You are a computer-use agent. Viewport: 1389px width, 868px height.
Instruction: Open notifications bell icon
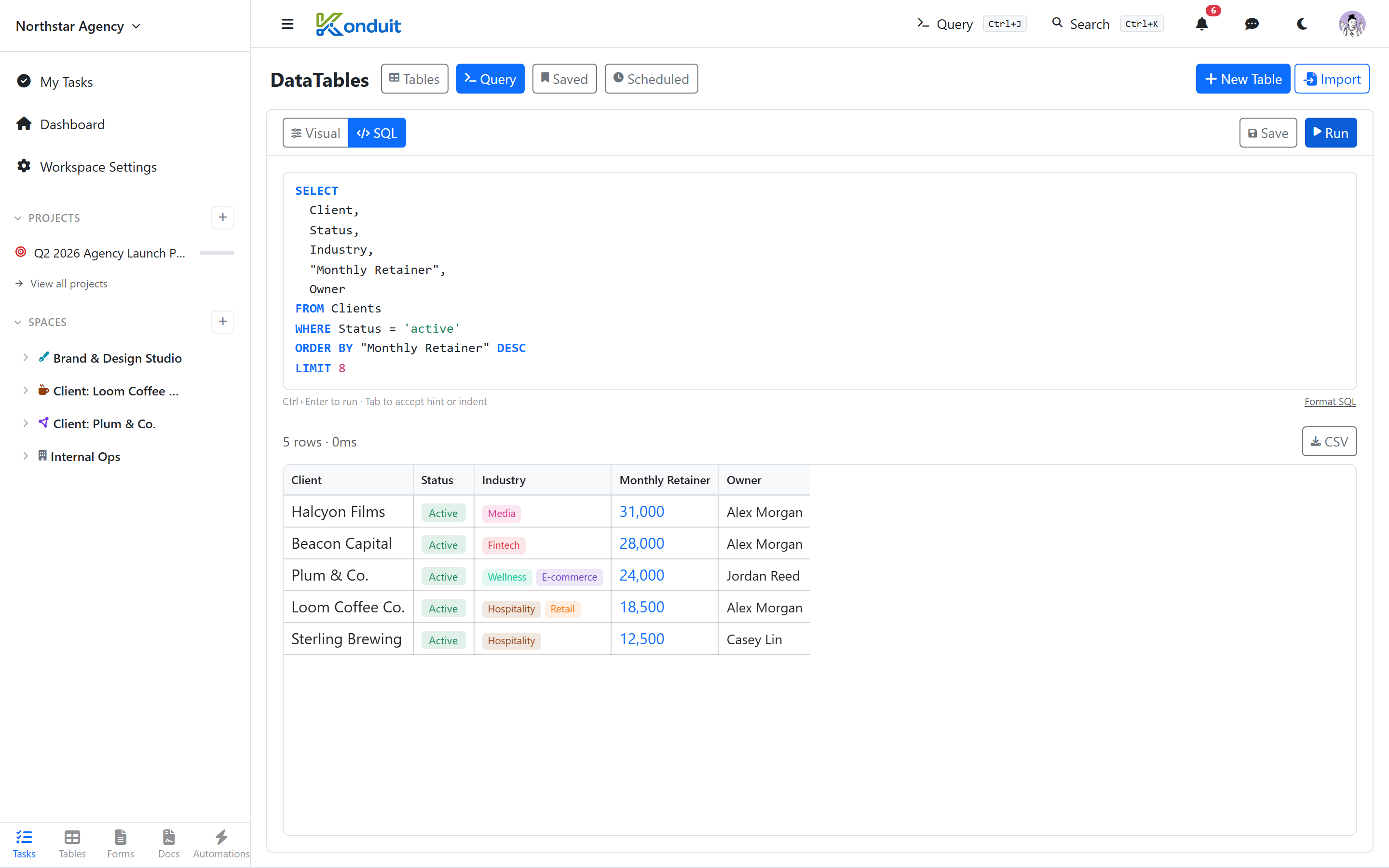tap(1201, 24)
